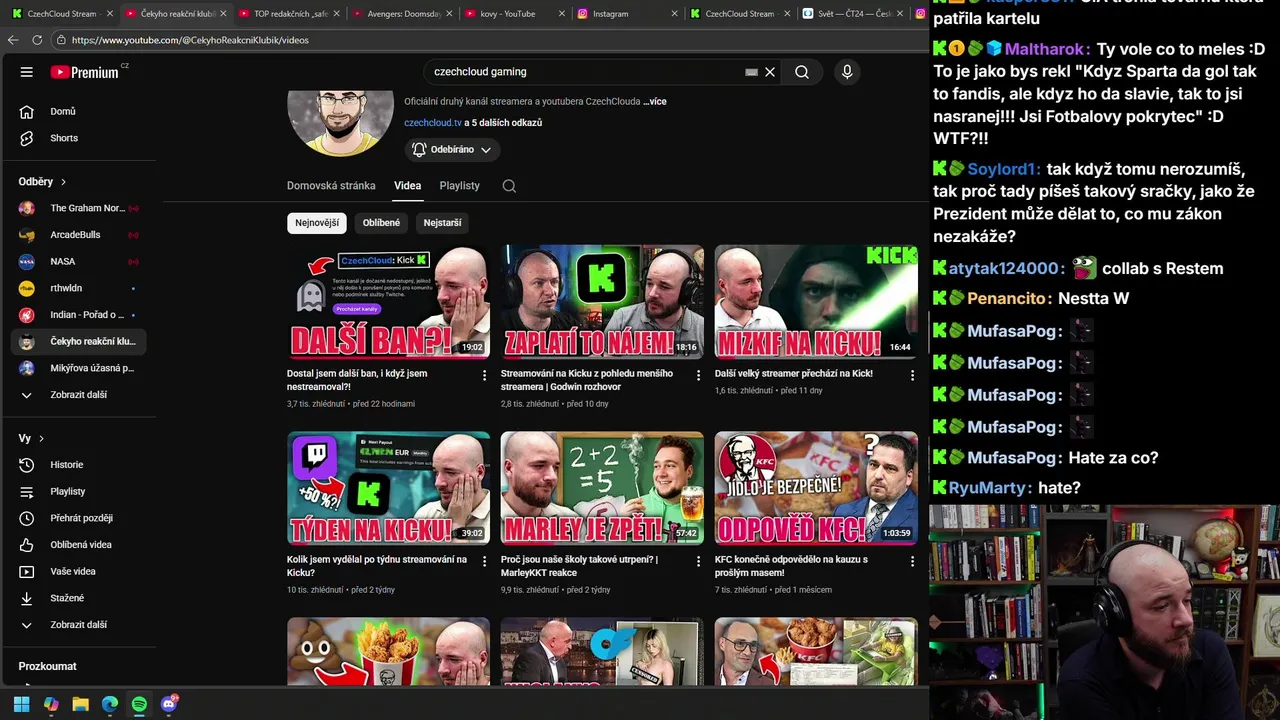The width and height of the screenshot is (1280, 720).
Task: Open Discord from the taskbar
Action: pos(169,704)
